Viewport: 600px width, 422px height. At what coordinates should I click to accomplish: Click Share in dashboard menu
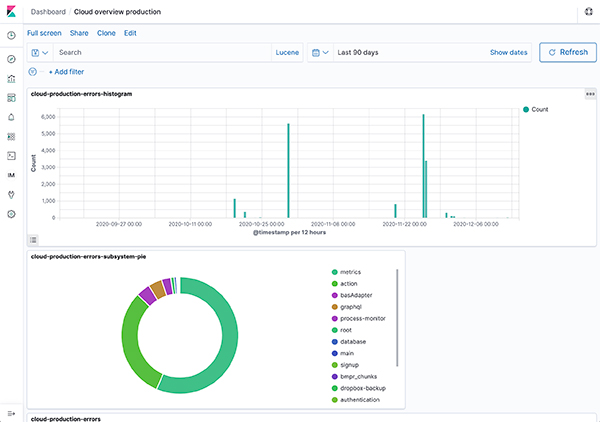click(79, 33)
